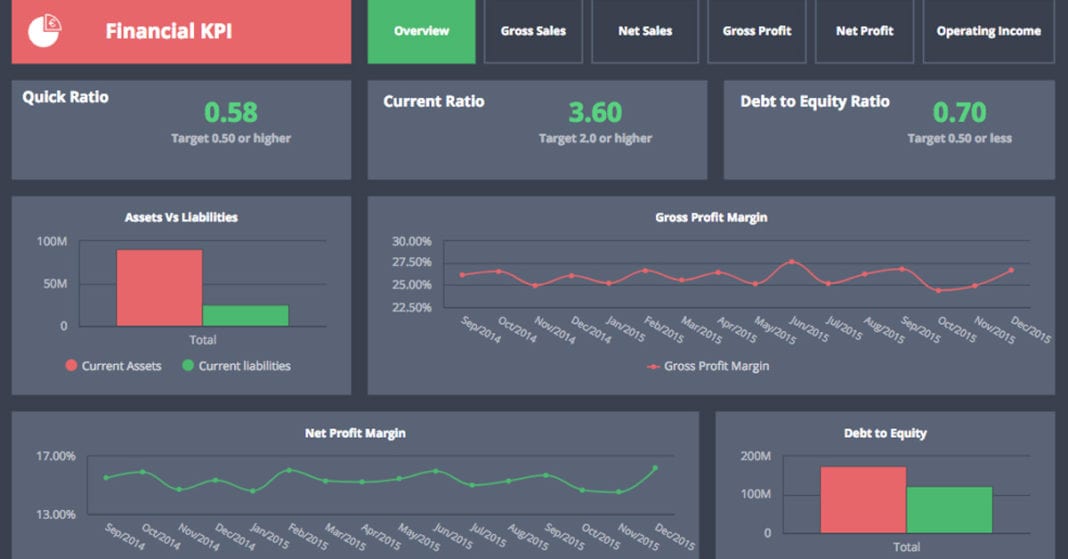The height and width of the screenshot is (559, 1068).
Task: Select Dec/2015 point on Net Profit Margin line
Action: (655, 468)
